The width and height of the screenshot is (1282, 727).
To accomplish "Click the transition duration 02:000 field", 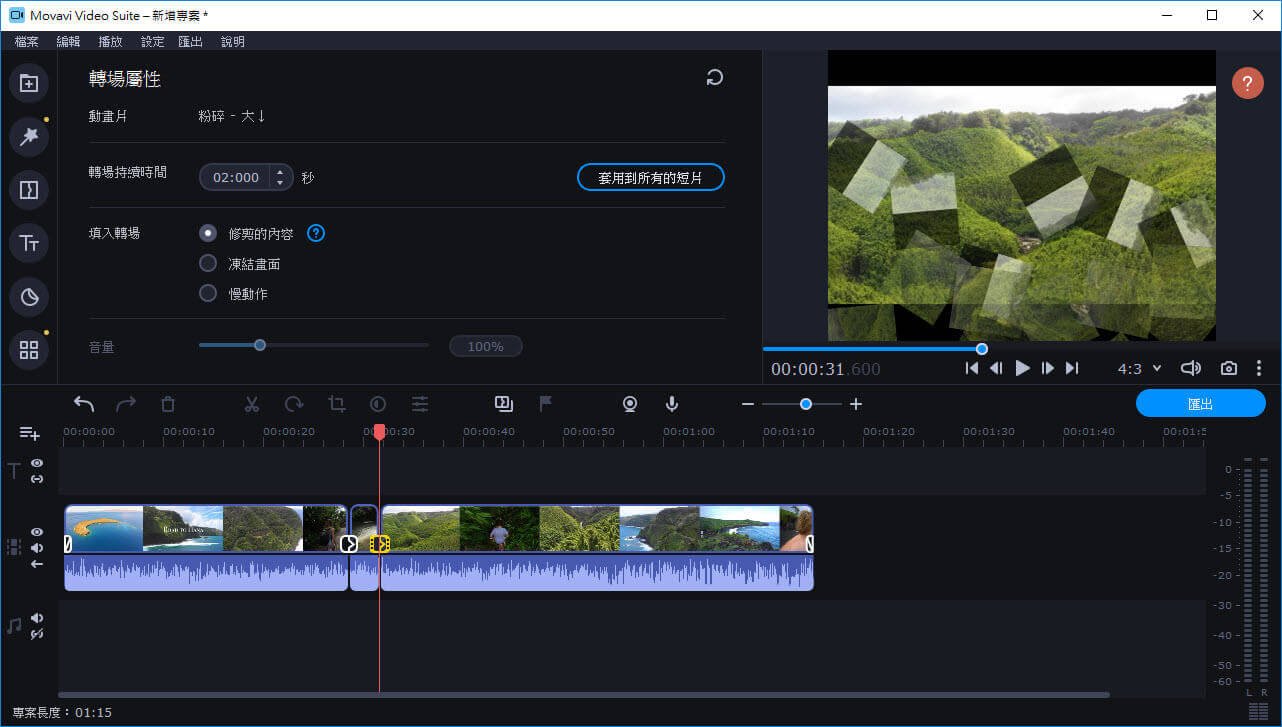I will tap(236, 177).
